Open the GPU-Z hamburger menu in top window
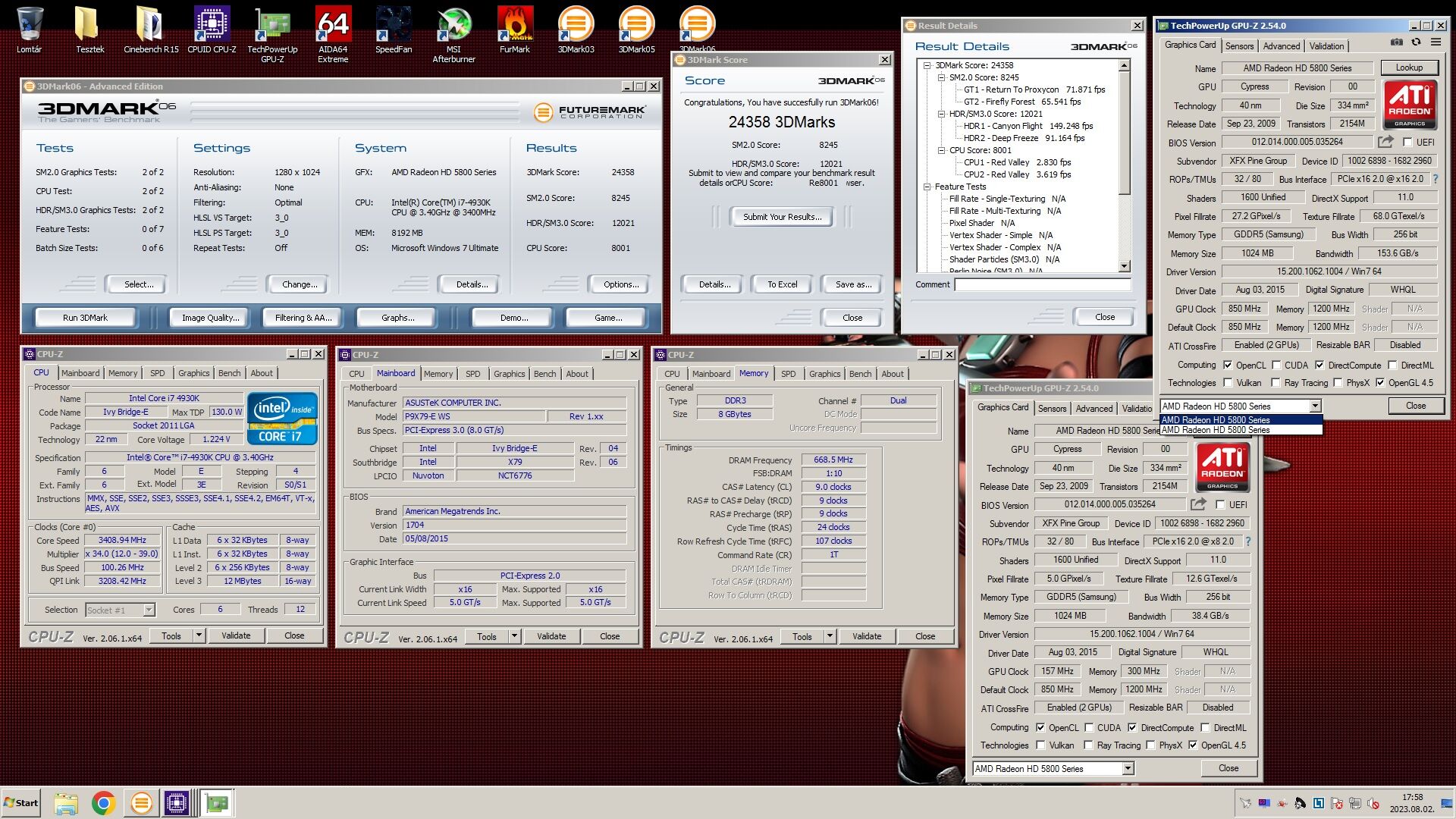This screenshot has width=1456, height=819. tap(1436, 42)
